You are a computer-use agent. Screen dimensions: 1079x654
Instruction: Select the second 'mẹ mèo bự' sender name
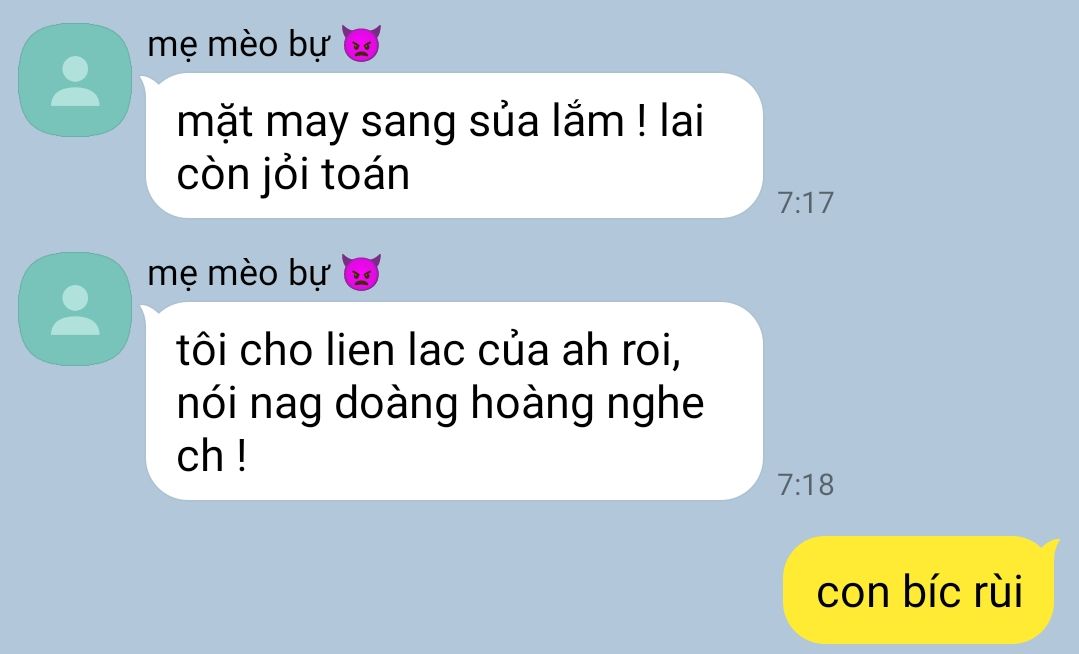[238, 274]
